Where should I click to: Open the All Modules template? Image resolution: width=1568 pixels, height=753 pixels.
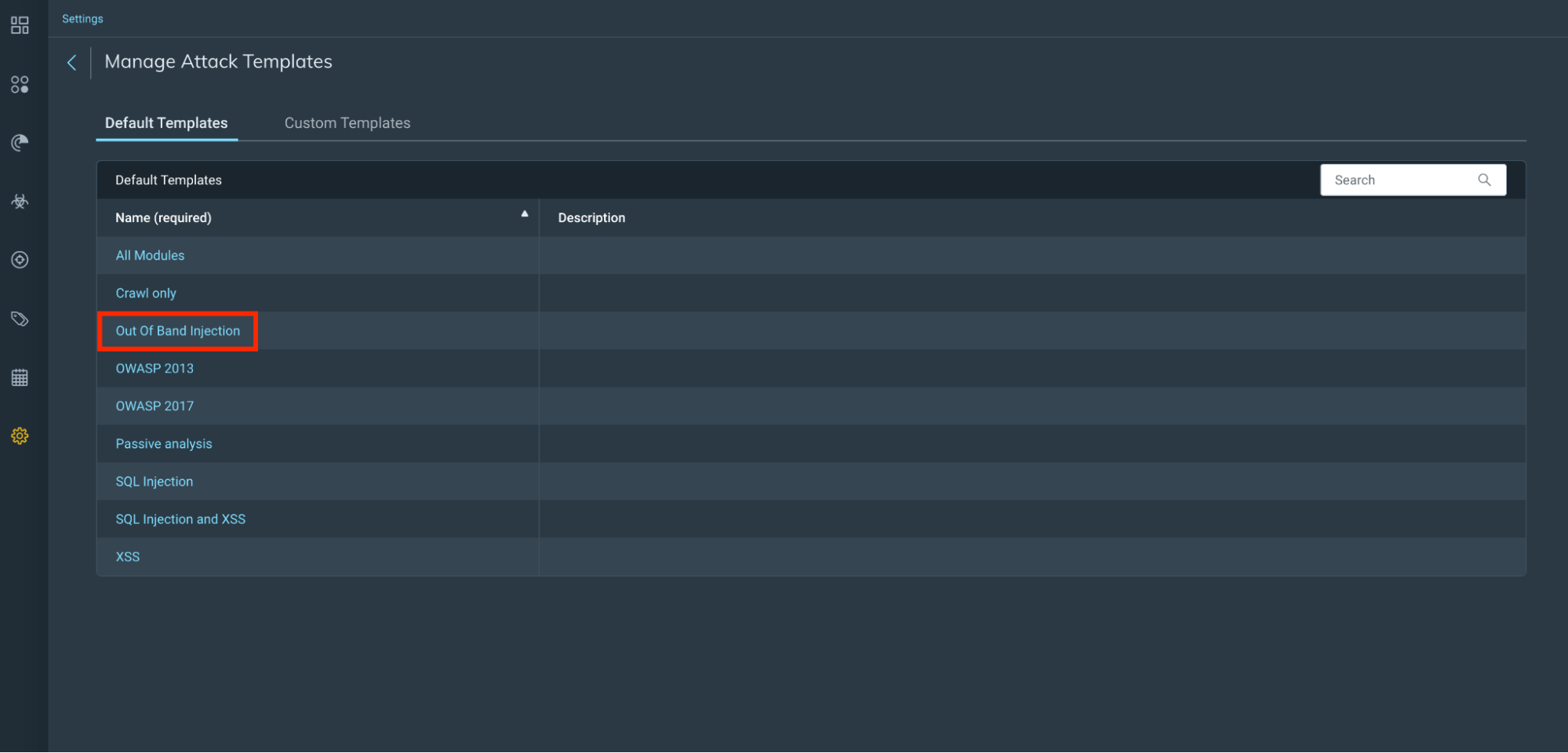coord(150,256)
